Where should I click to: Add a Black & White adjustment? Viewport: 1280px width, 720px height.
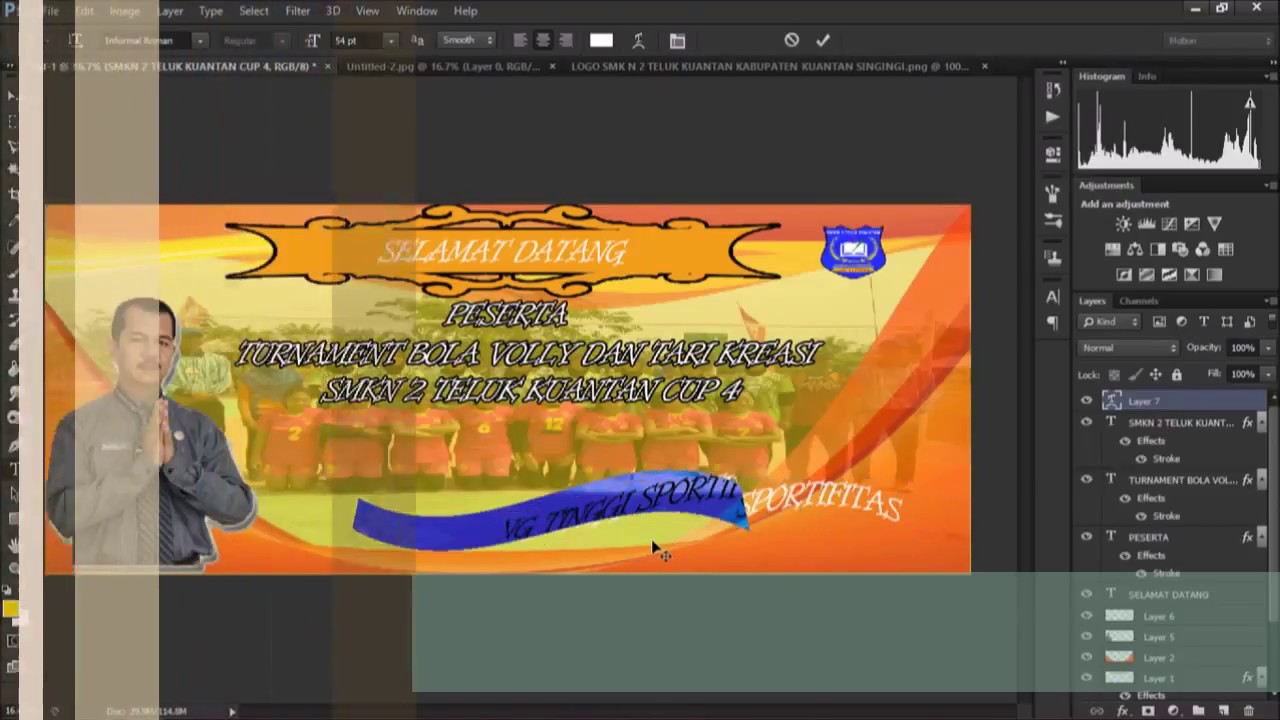click(1158, 250)
